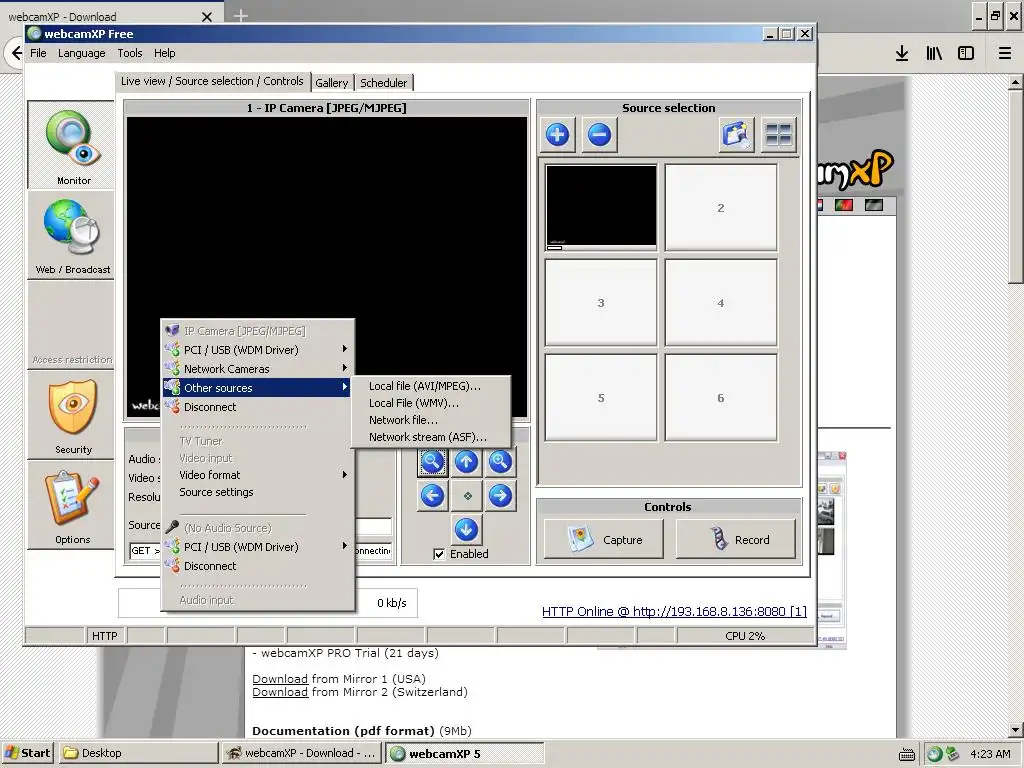Image resolution: width=1024 pixels, height=768 pixels.
Task: Open the Firefox library icon
Action: pos(934,53)
